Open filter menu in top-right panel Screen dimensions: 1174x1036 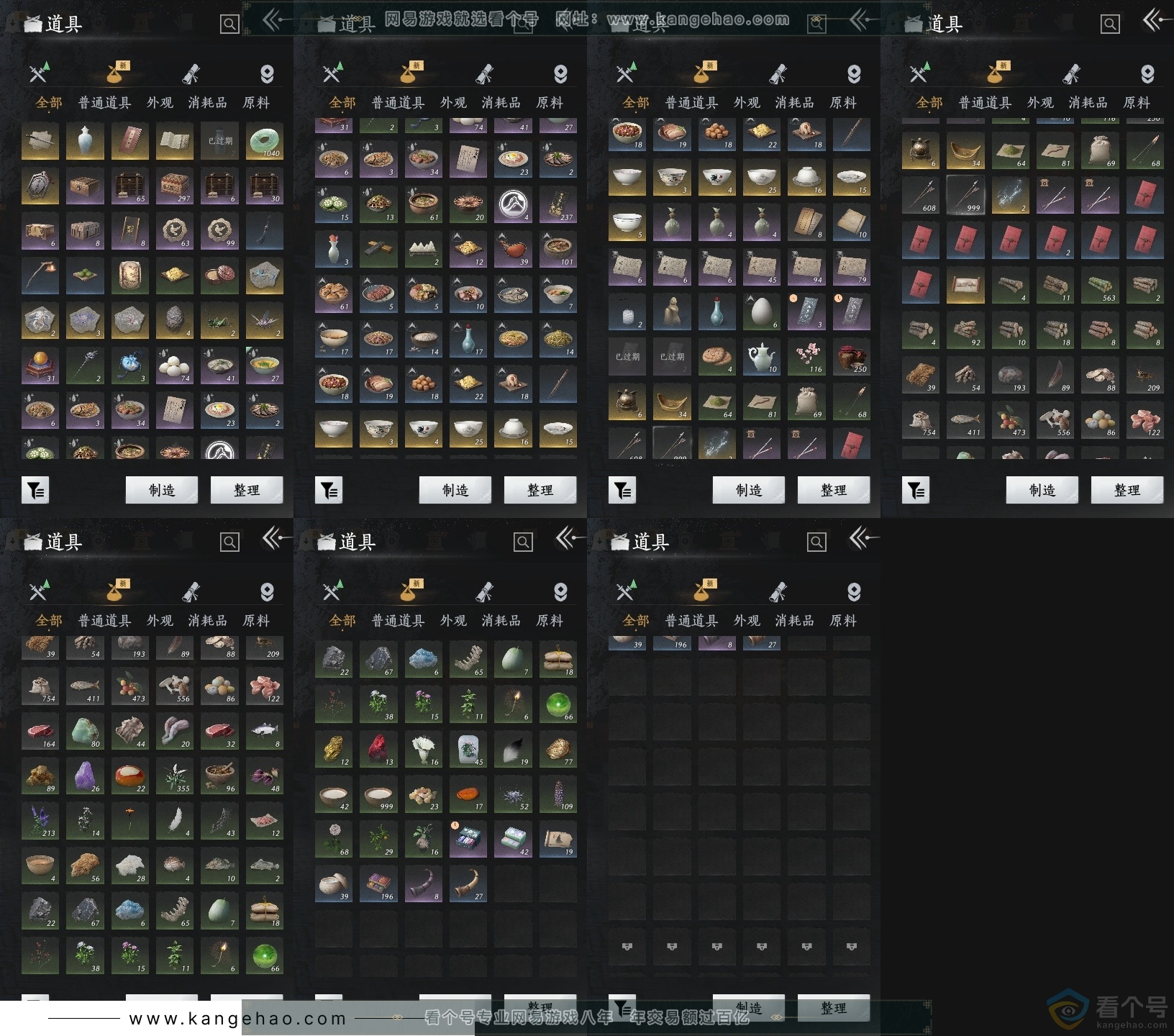916,491
